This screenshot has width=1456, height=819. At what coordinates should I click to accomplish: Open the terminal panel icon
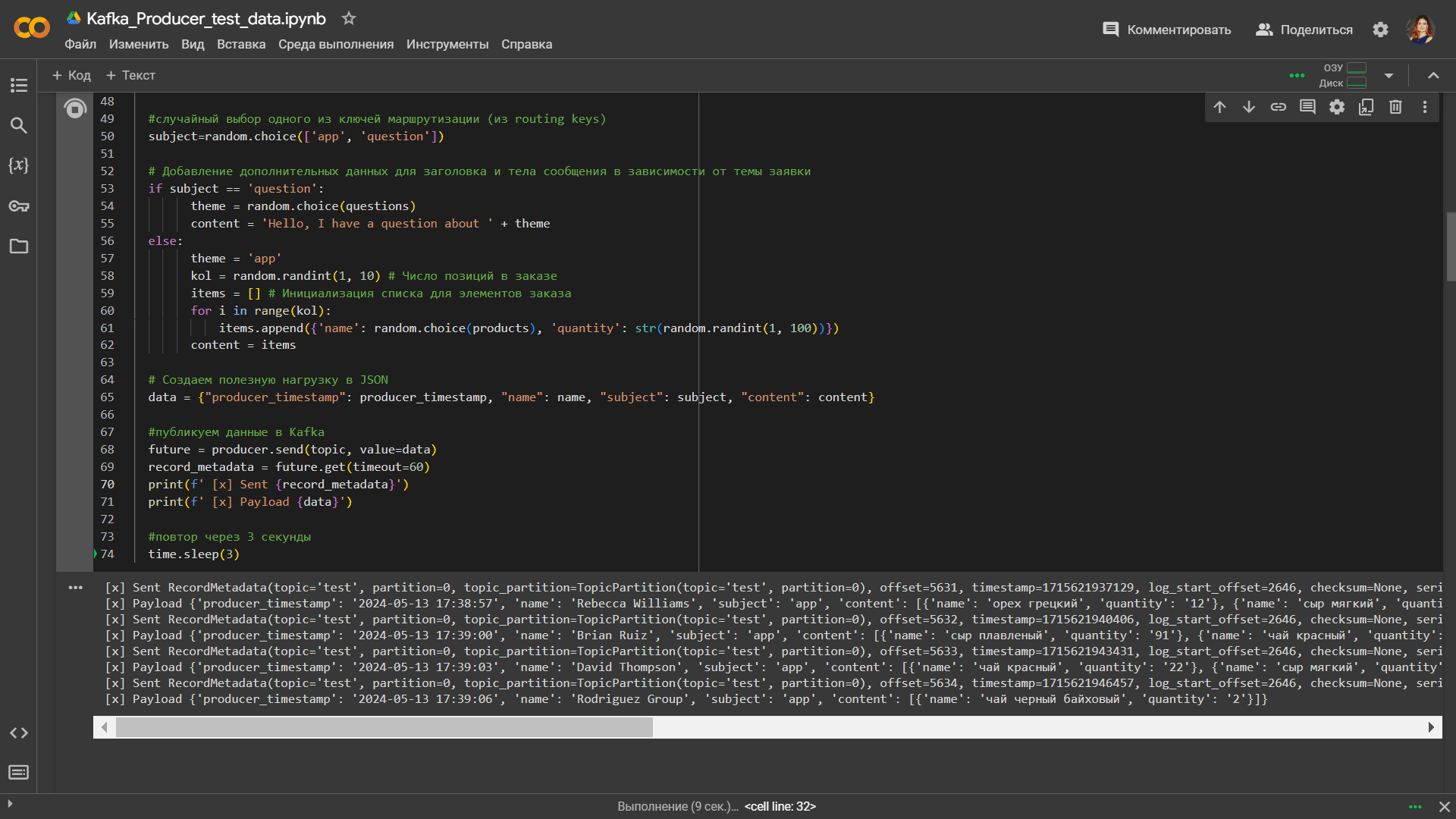click(x=19, y=772)
